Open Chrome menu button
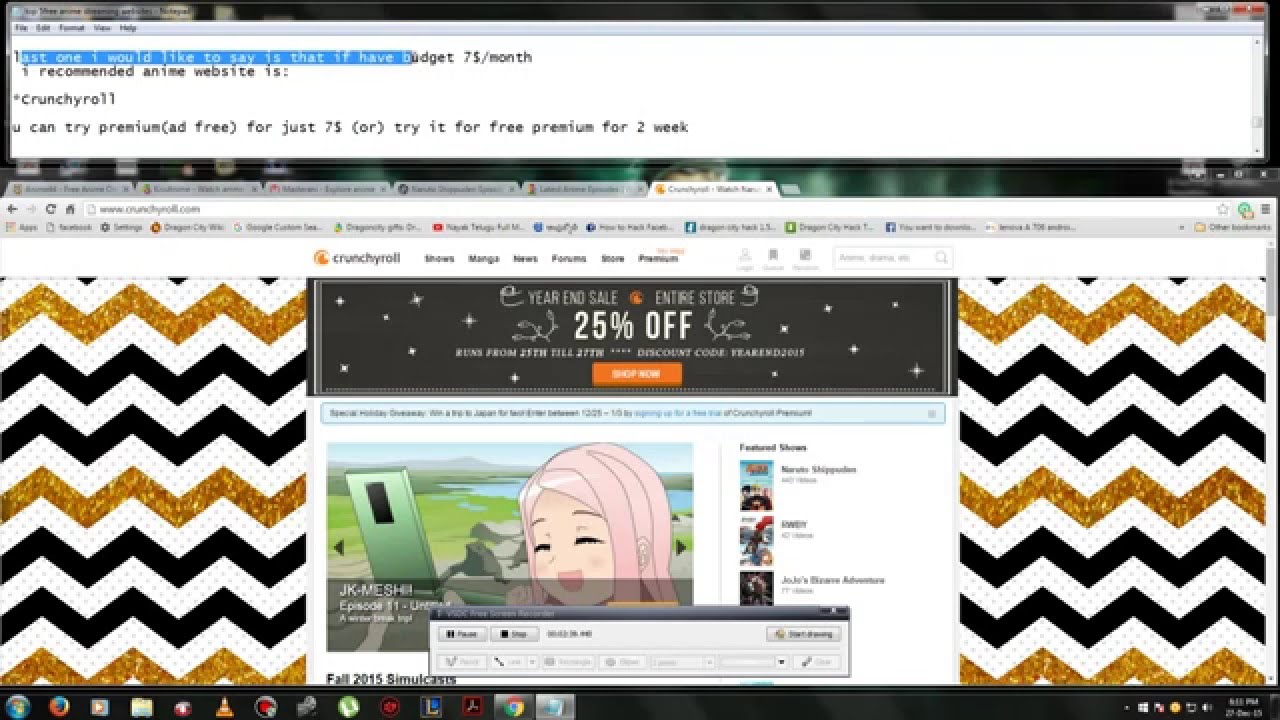 1267,209
